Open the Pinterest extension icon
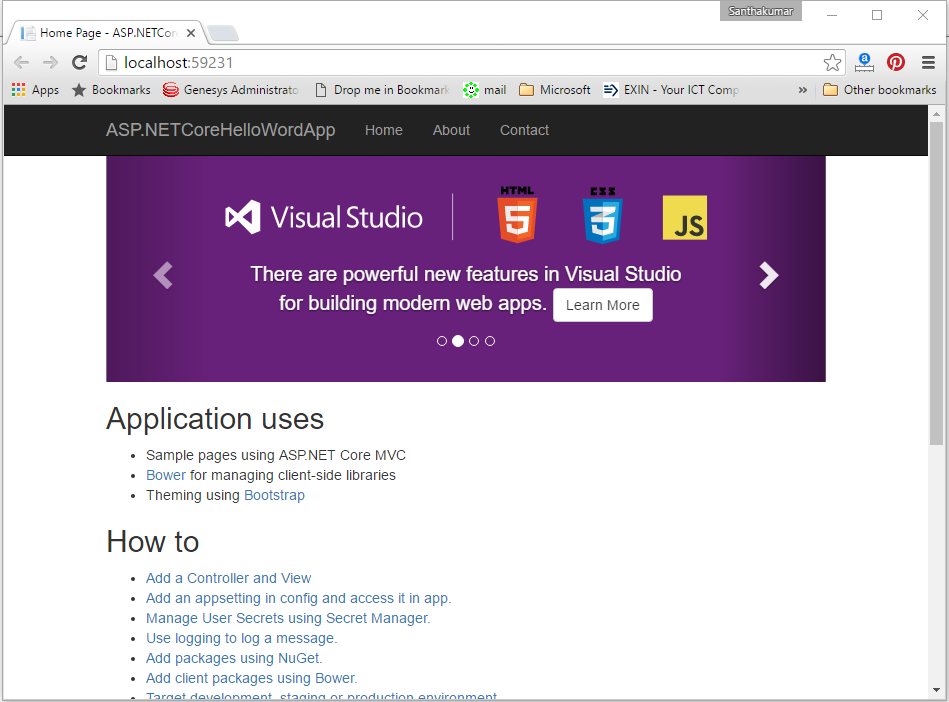This screenshot has width=949, height=702. click(896, 62)
